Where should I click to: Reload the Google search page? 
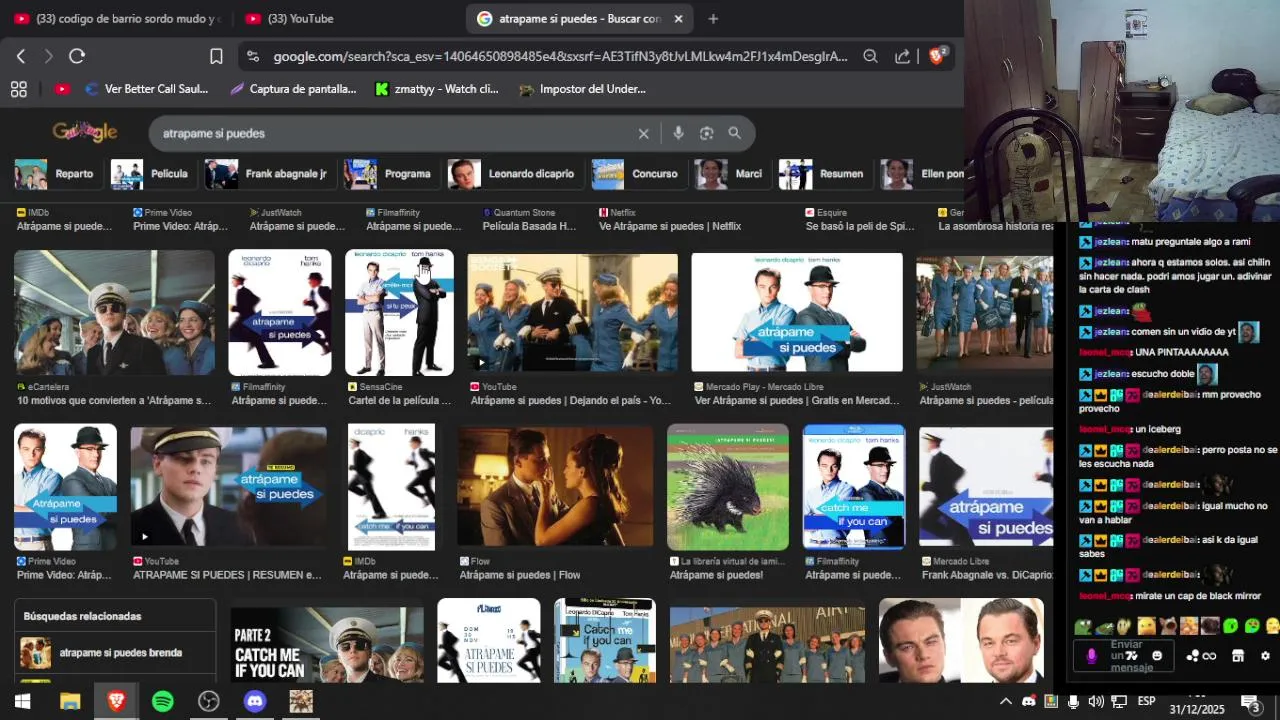point(77,57)
